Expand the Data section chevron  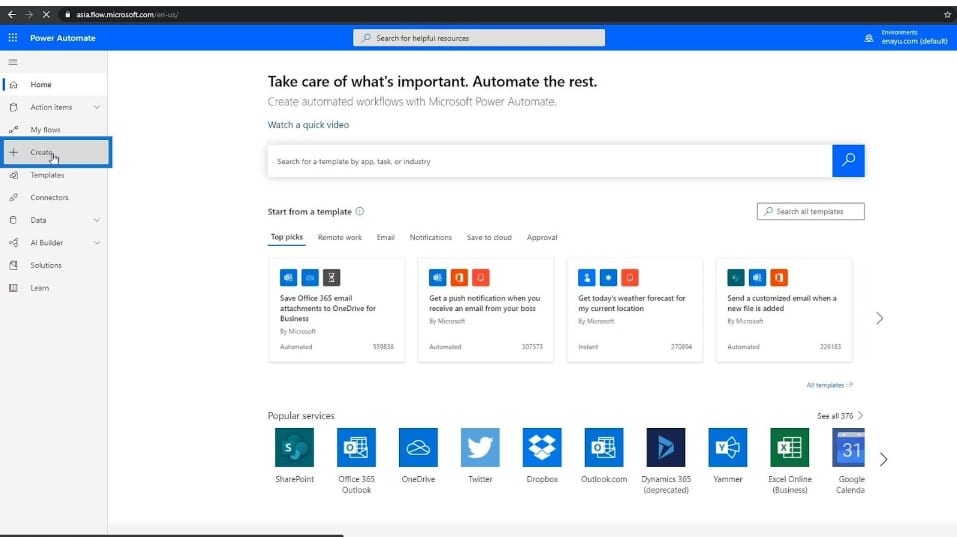click(96, 220)
